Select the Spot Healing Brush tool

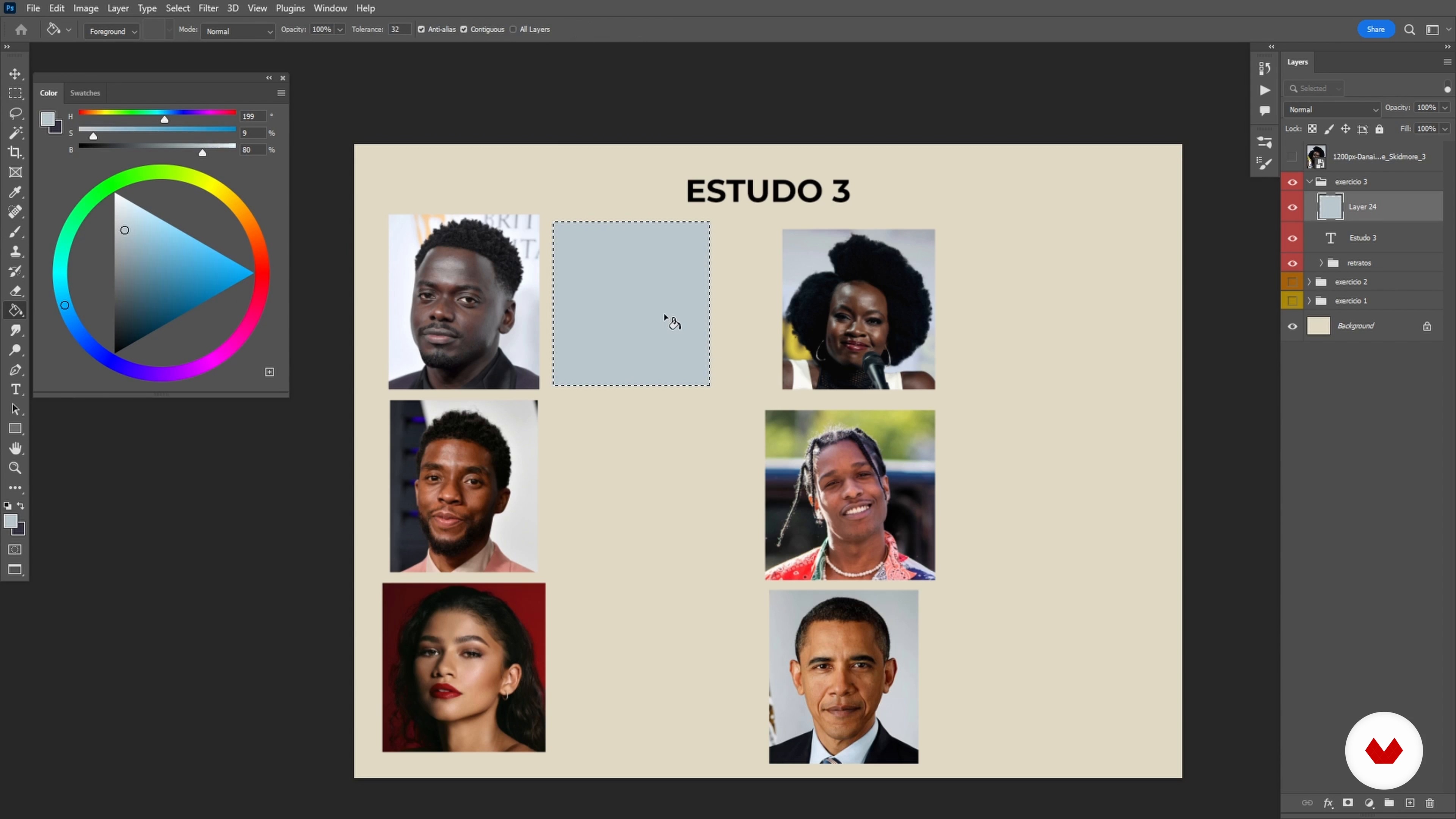pyautogui.click(x=15, y=212)
